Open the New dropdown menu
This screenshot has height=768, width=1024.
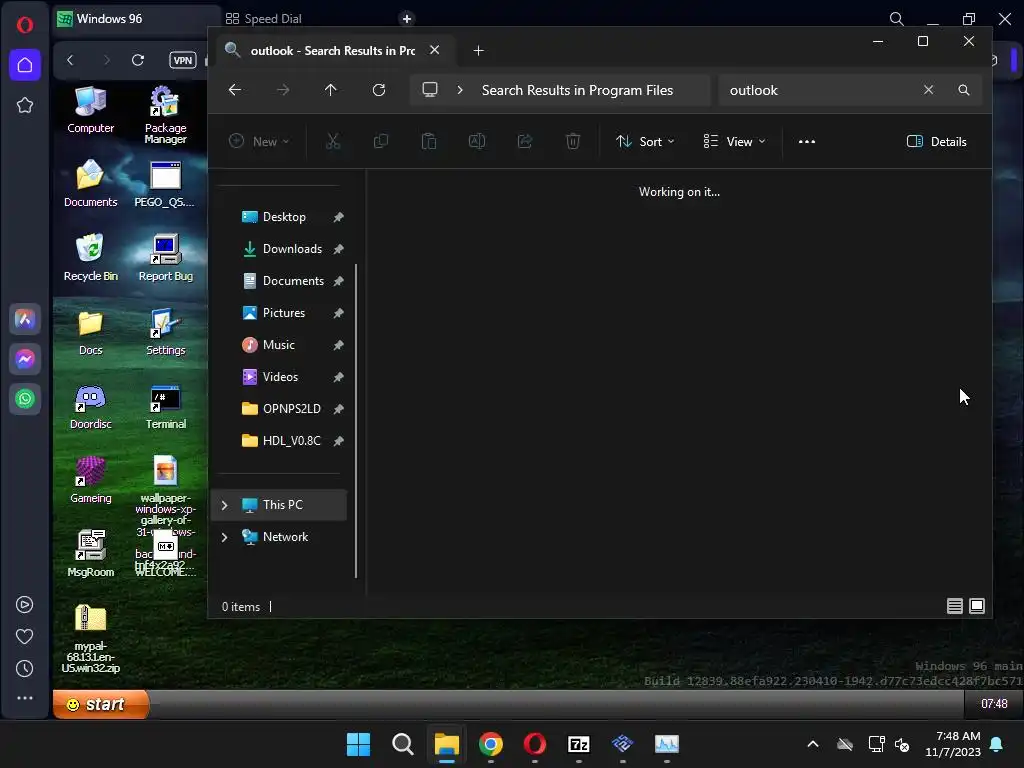(x=259, y=141)
